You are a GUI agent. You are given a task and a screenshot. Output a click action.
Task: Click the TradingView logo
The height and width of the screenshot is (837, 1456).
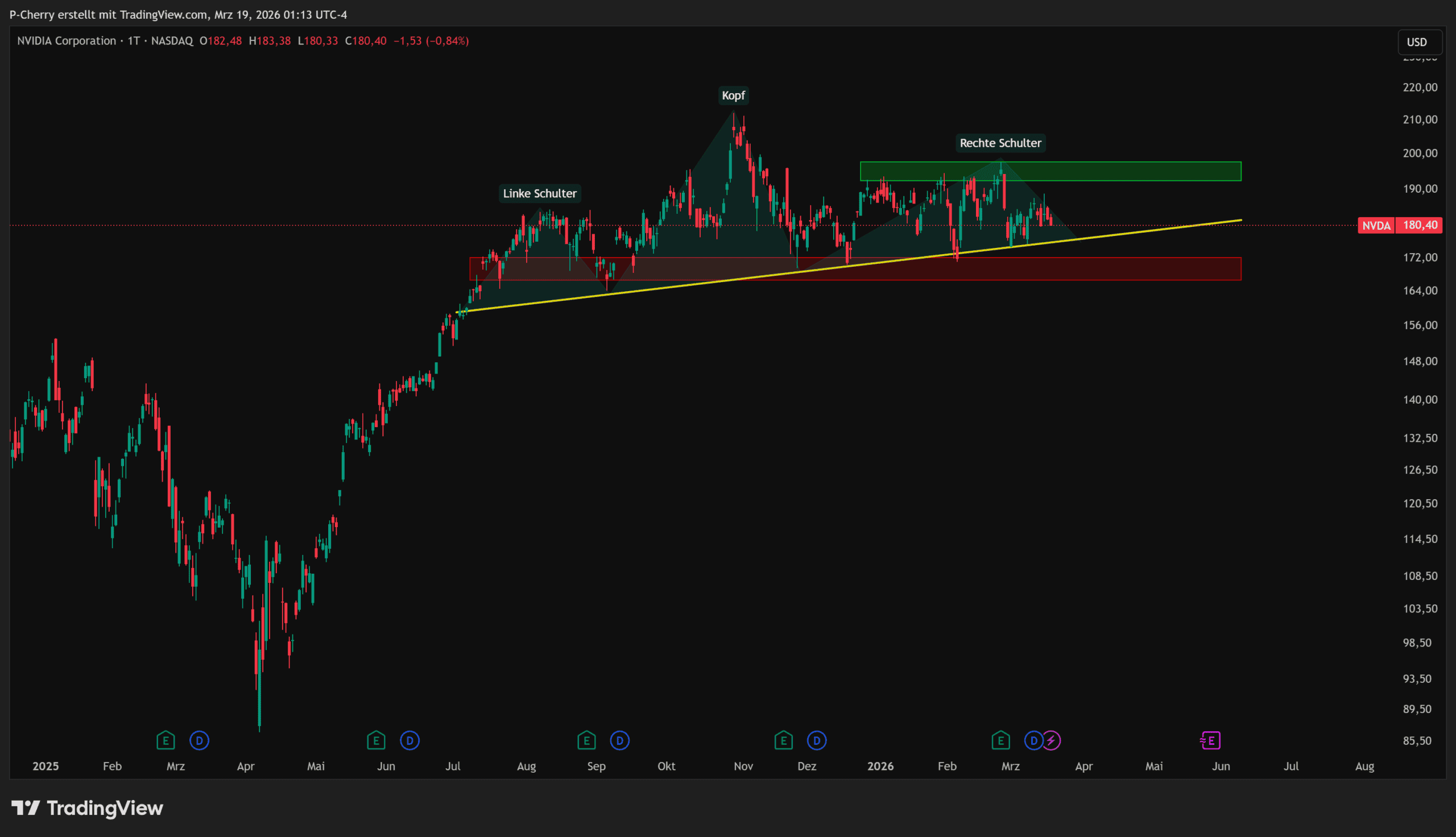pos(88,808)
